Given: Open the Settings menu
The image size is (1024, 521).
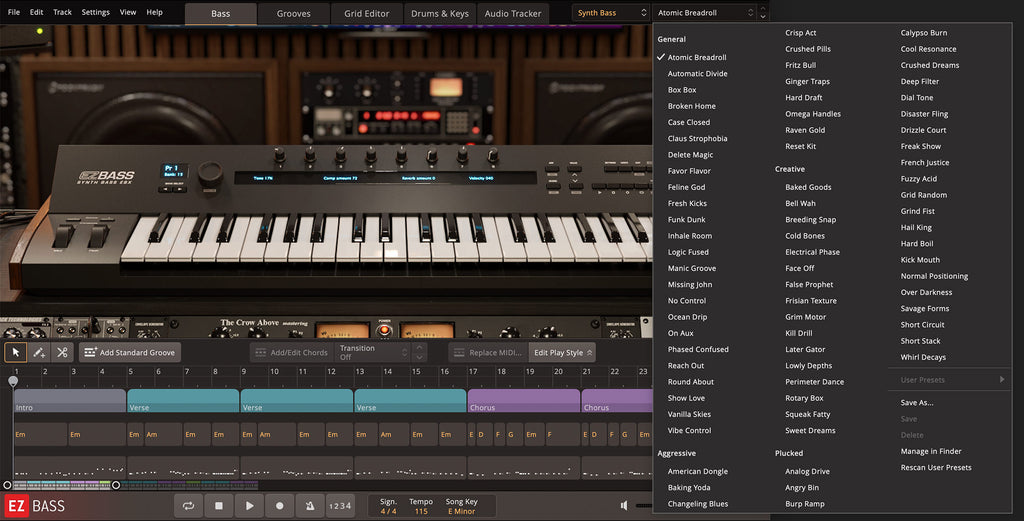Looking at the screenshot, I should [x=95, y=12].
